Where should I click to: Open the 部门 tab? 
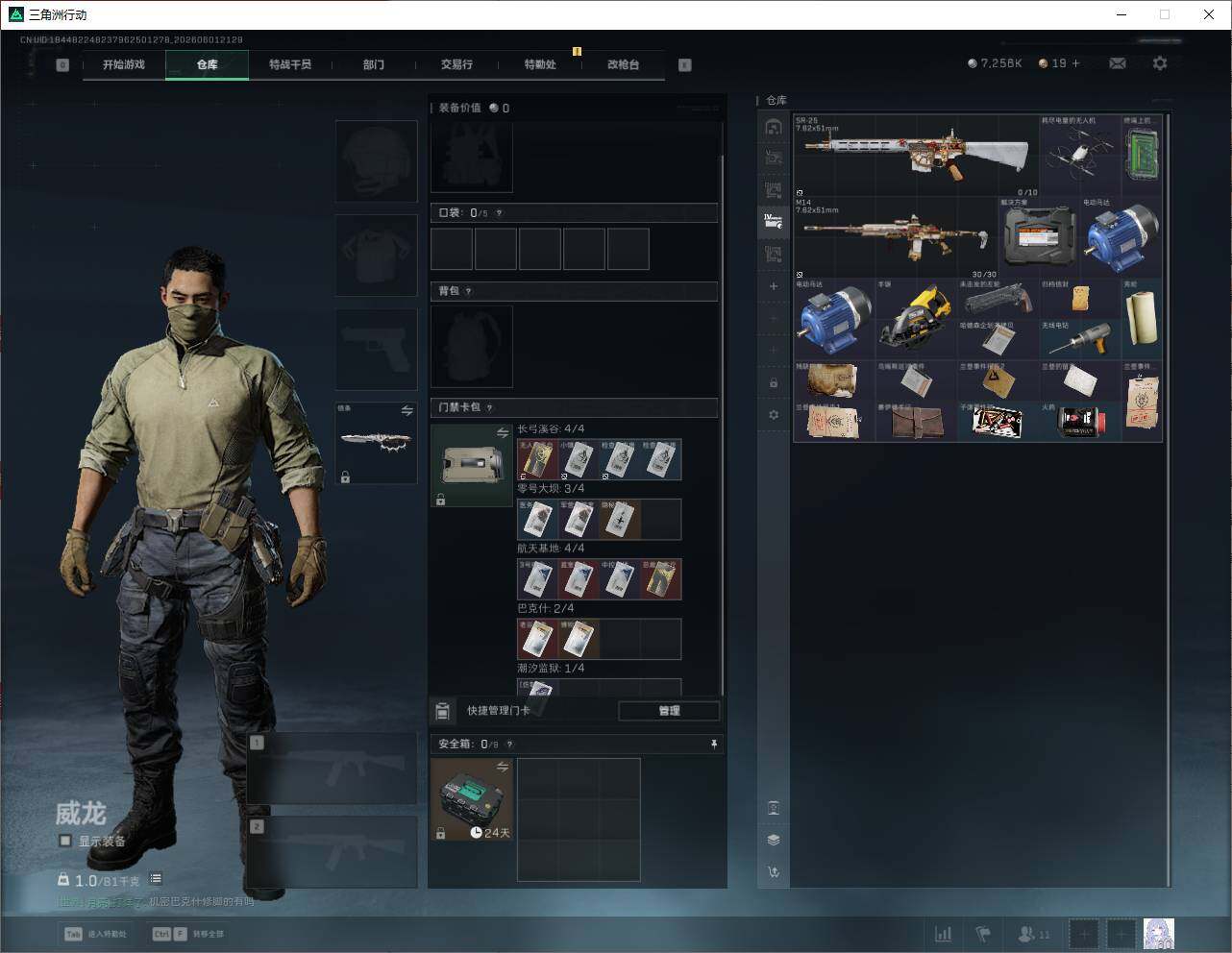[374, 64]
